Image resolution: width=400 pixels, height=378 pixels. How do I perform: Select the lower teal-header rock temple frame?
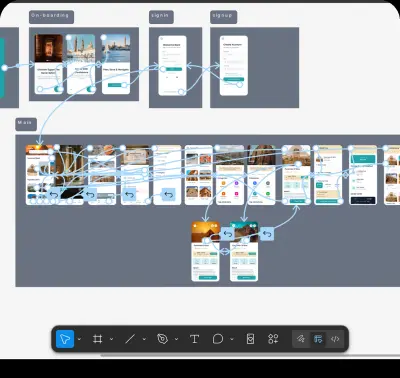pyautogui.click(x=244, y=252)
